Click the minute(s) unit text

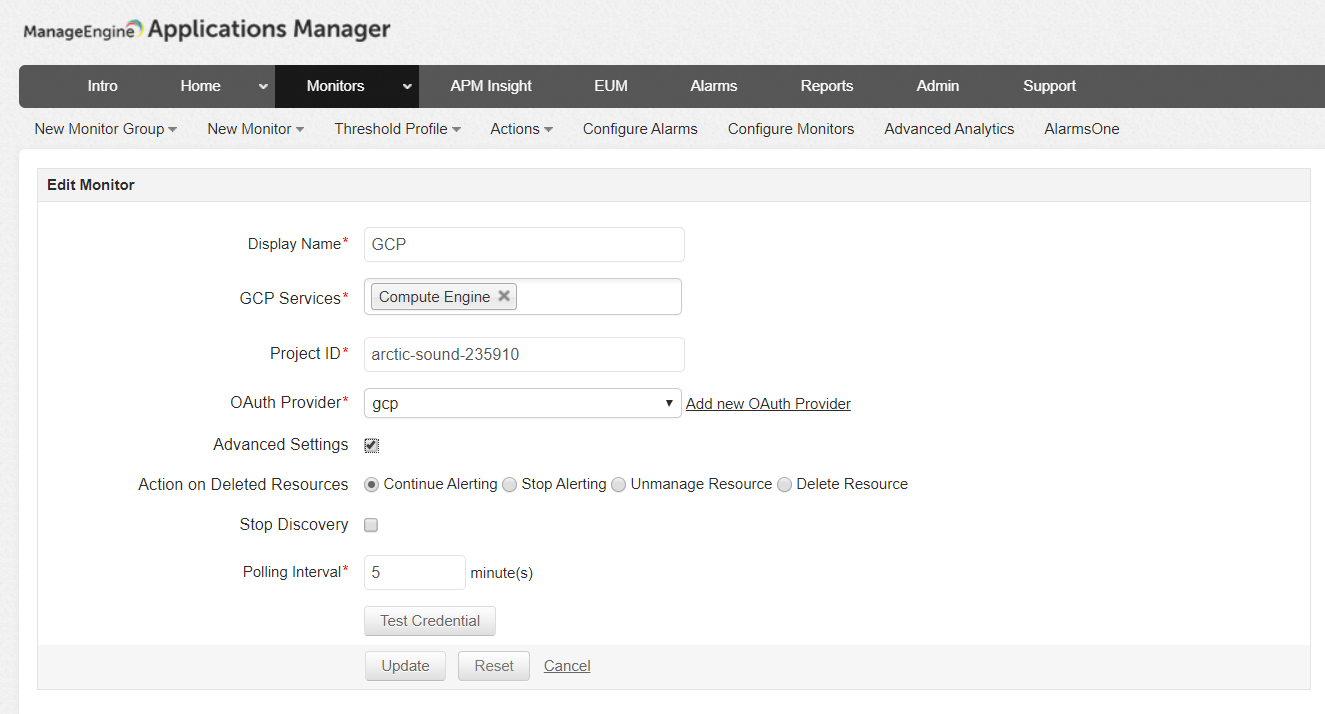502,574
